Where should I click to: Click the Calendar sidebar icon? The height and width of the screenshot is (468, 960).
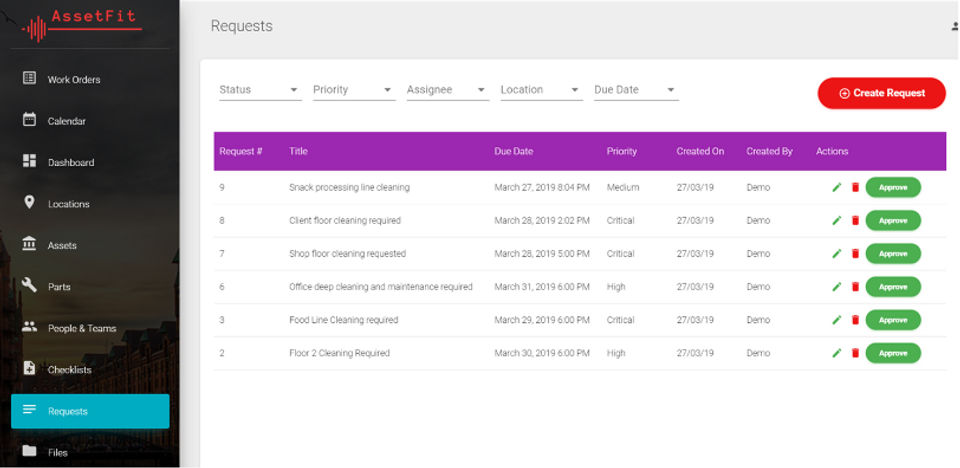click(29, 119)
